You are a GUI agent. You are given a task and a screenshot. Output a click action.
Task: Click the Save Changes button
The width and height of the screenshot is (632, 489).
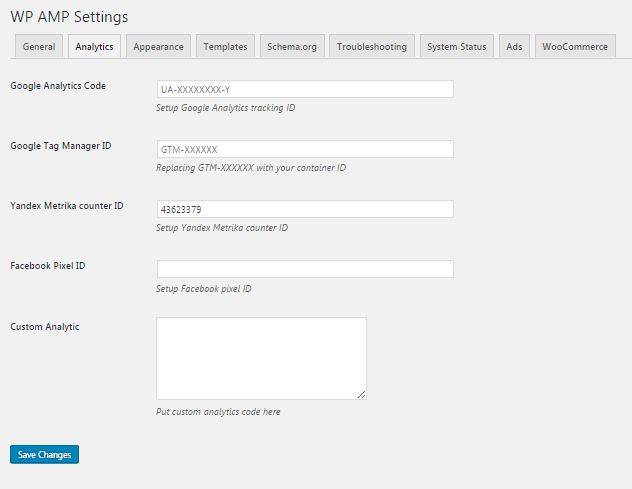click(x=44, y=454)
